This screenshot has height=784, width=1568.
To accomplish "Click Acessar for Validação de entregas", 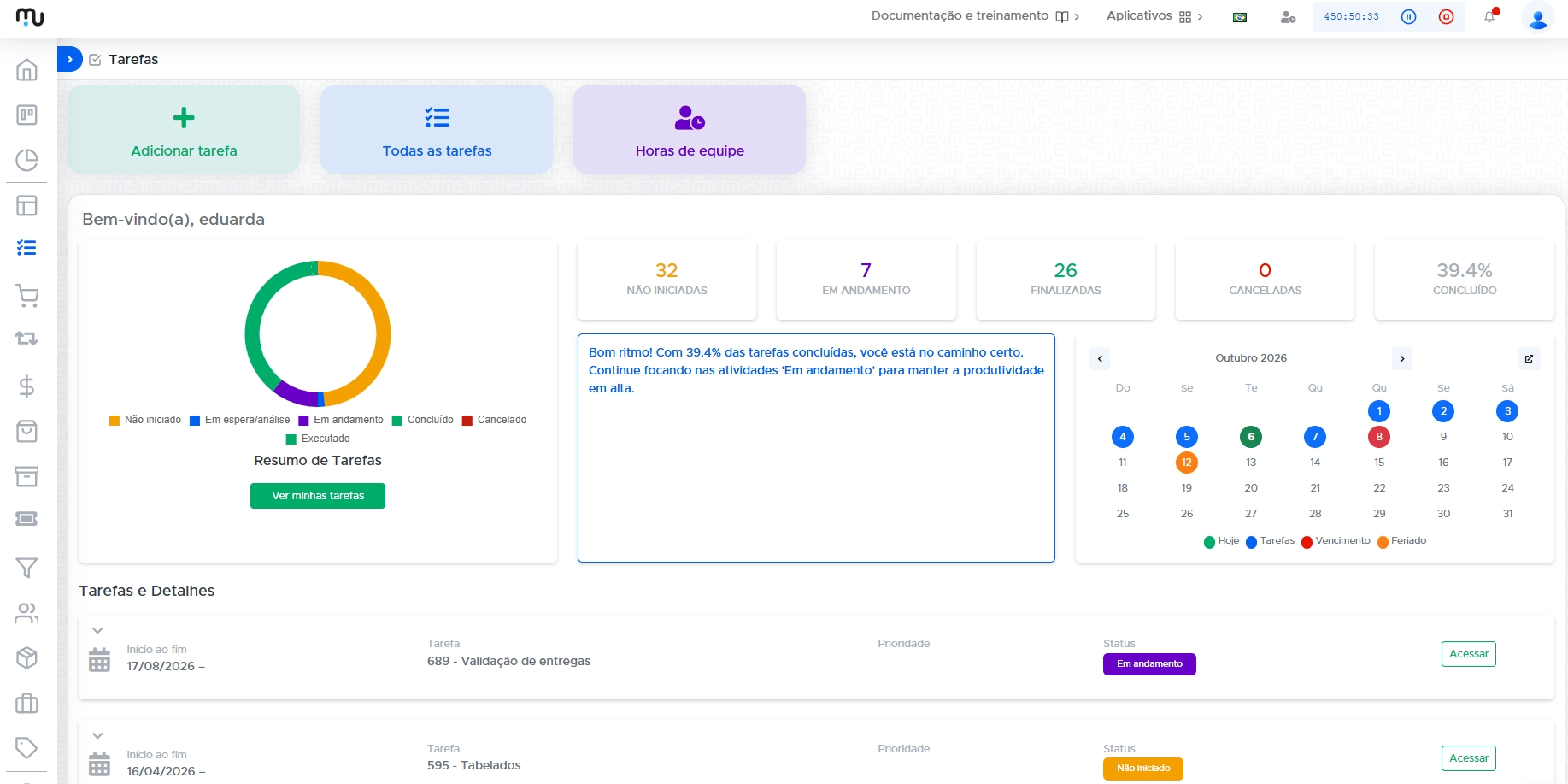I will pyautogui.click(x=1468, y=654).
